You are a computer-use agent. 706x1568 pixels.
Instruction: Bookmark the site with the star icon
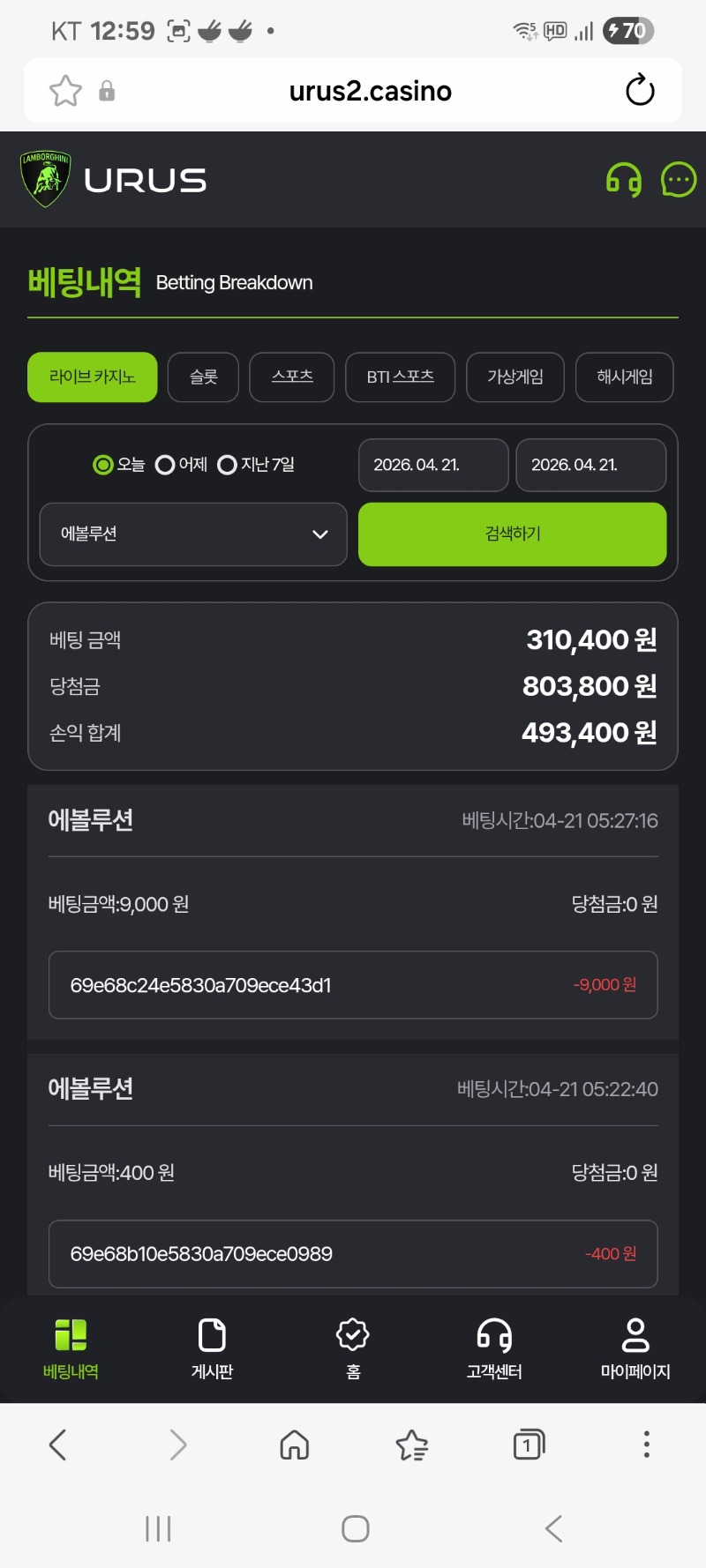pyautogui.click(x=65, y=91)
